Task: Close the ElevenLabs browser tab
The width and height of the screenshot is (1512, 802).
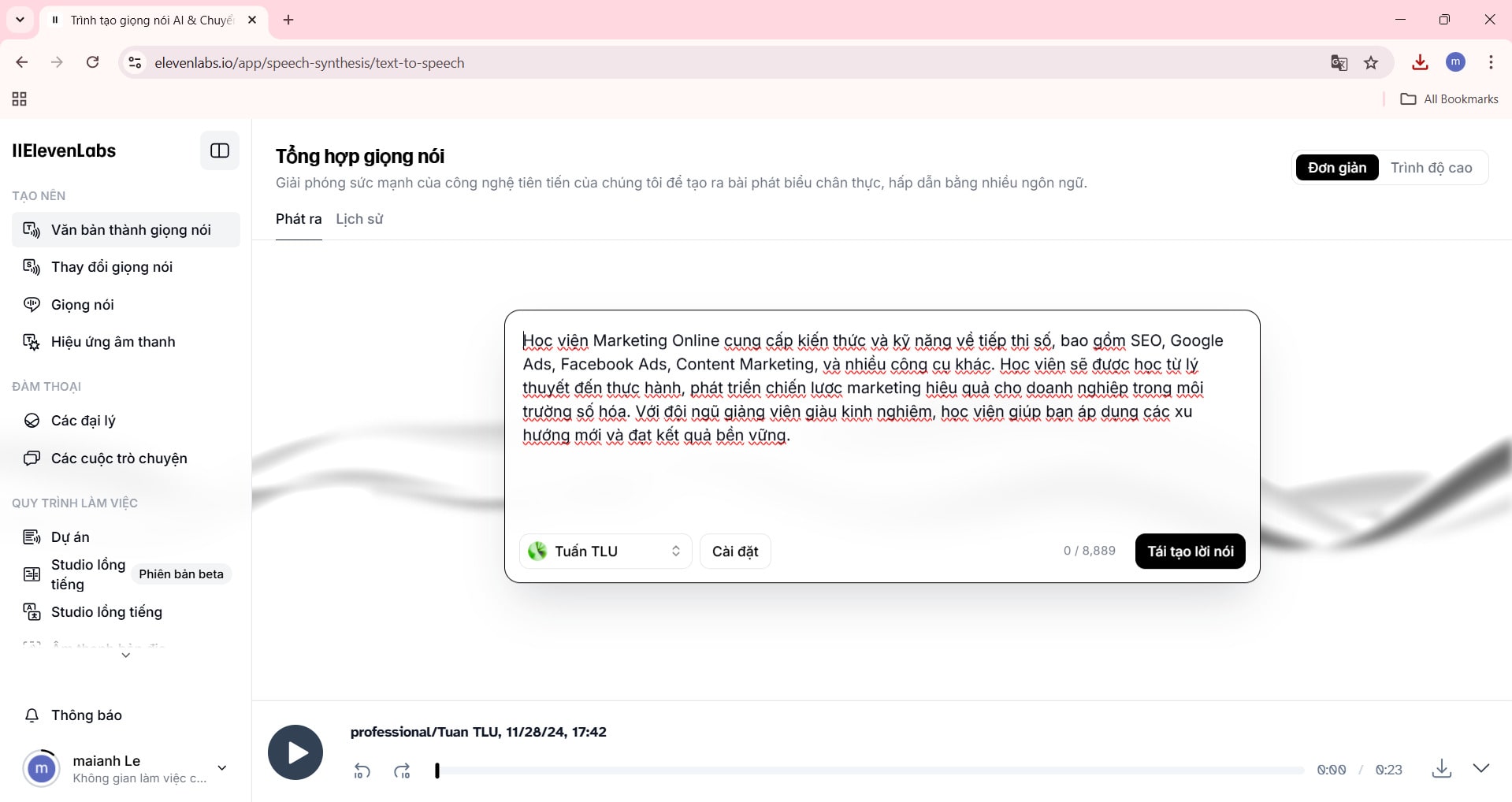Action: point(252,20)
